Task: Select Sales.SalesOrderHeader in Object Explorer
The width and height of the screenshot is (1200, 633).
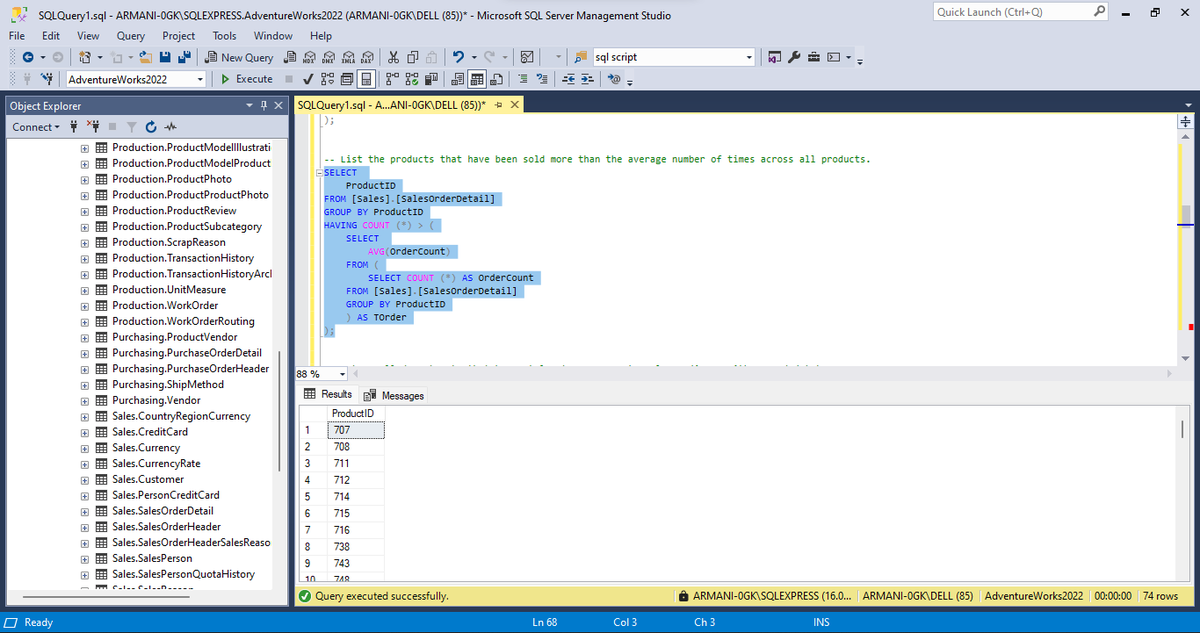Action: (166, 527)
